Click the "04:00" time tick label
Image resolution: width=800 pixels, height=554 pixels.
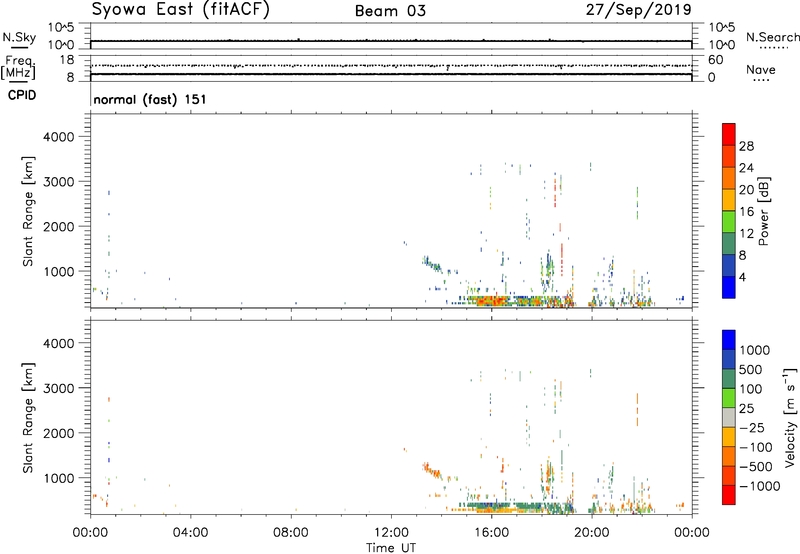tap(191, 533)
